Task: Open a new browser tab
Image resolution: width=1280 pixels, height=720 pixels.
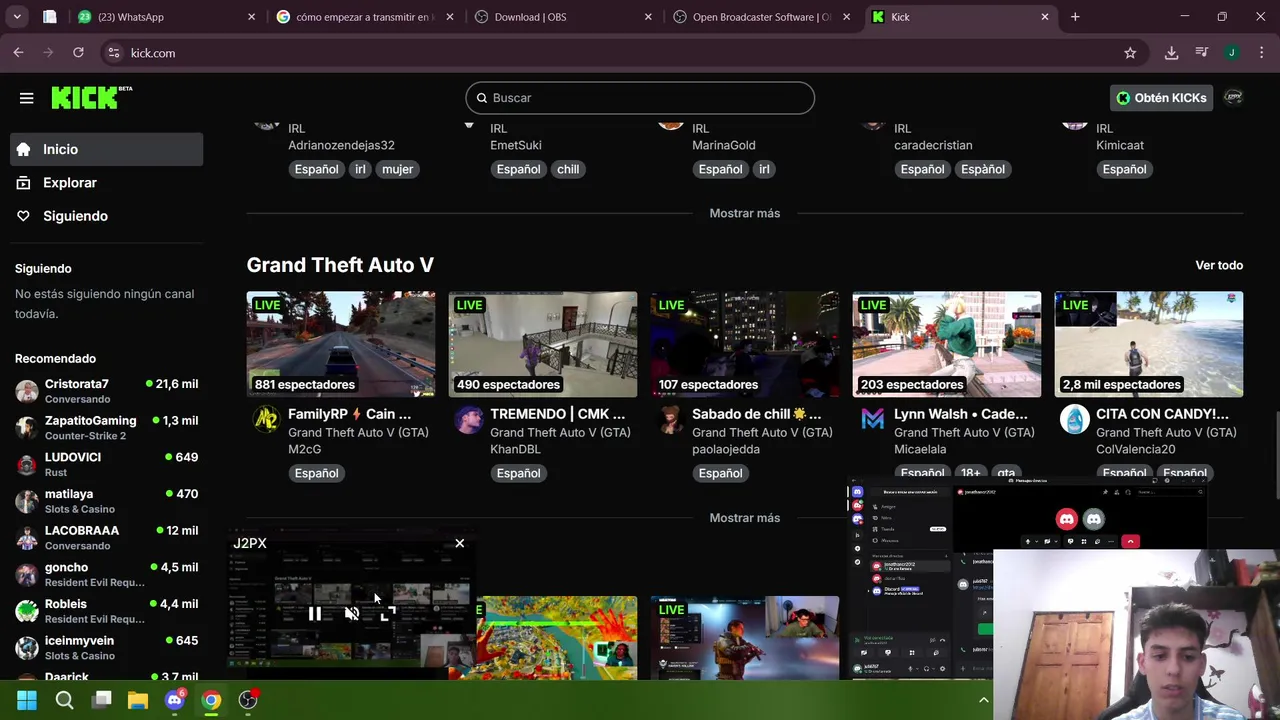Action: (1075, 17)
